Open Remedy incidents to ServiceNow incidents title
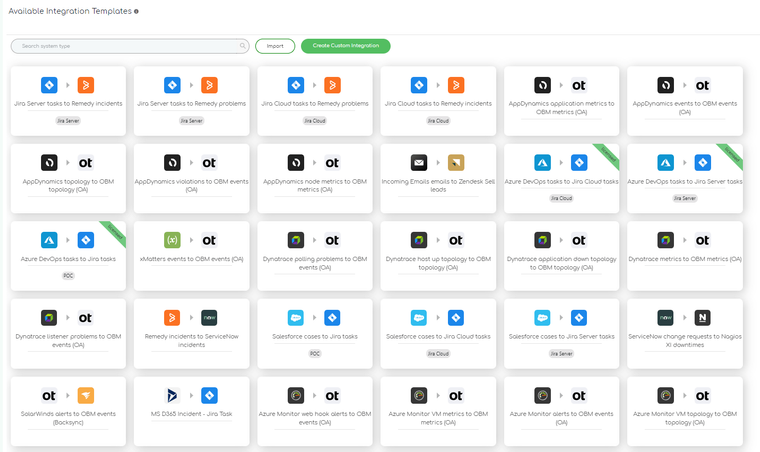 pos(191,341)
